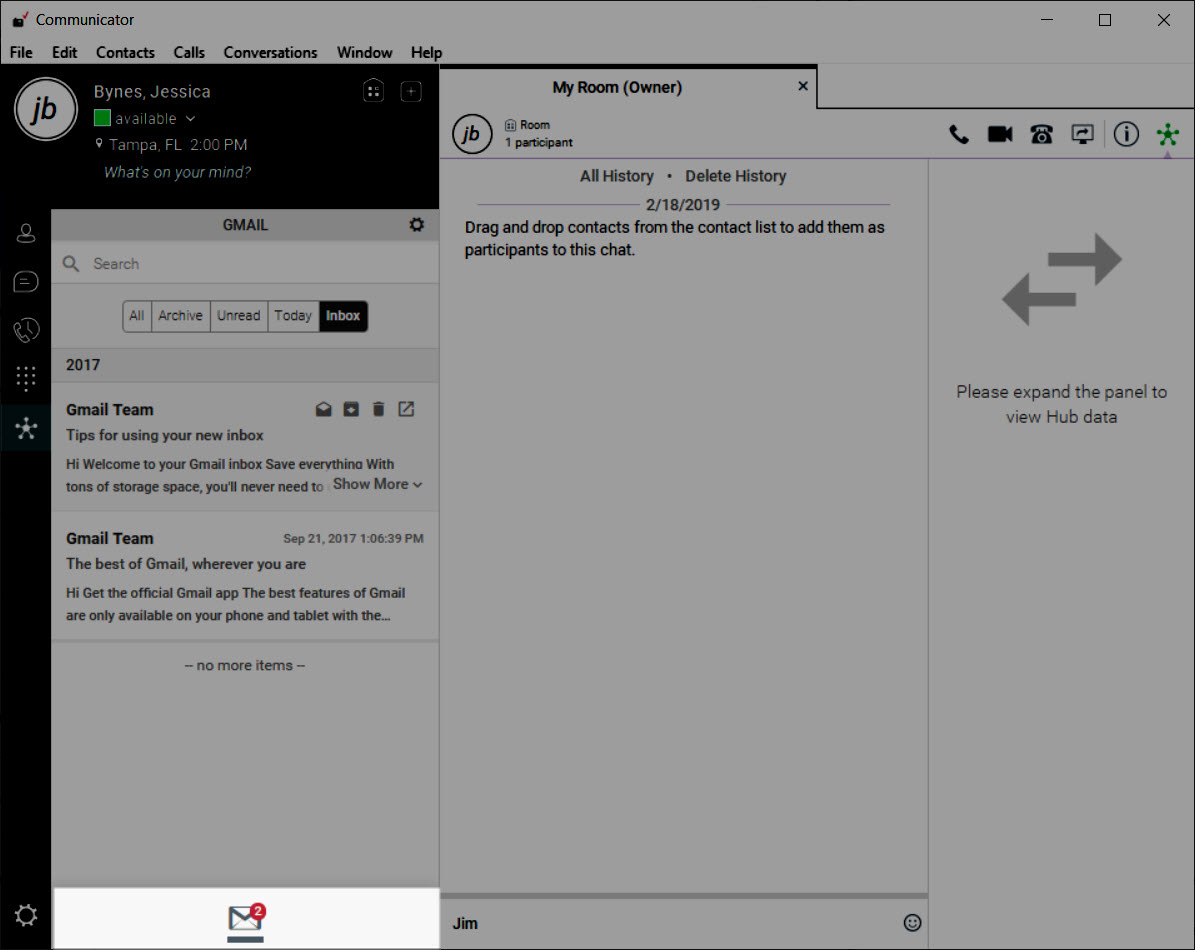Click the Bynes, Jessica name

pos(152,91)
